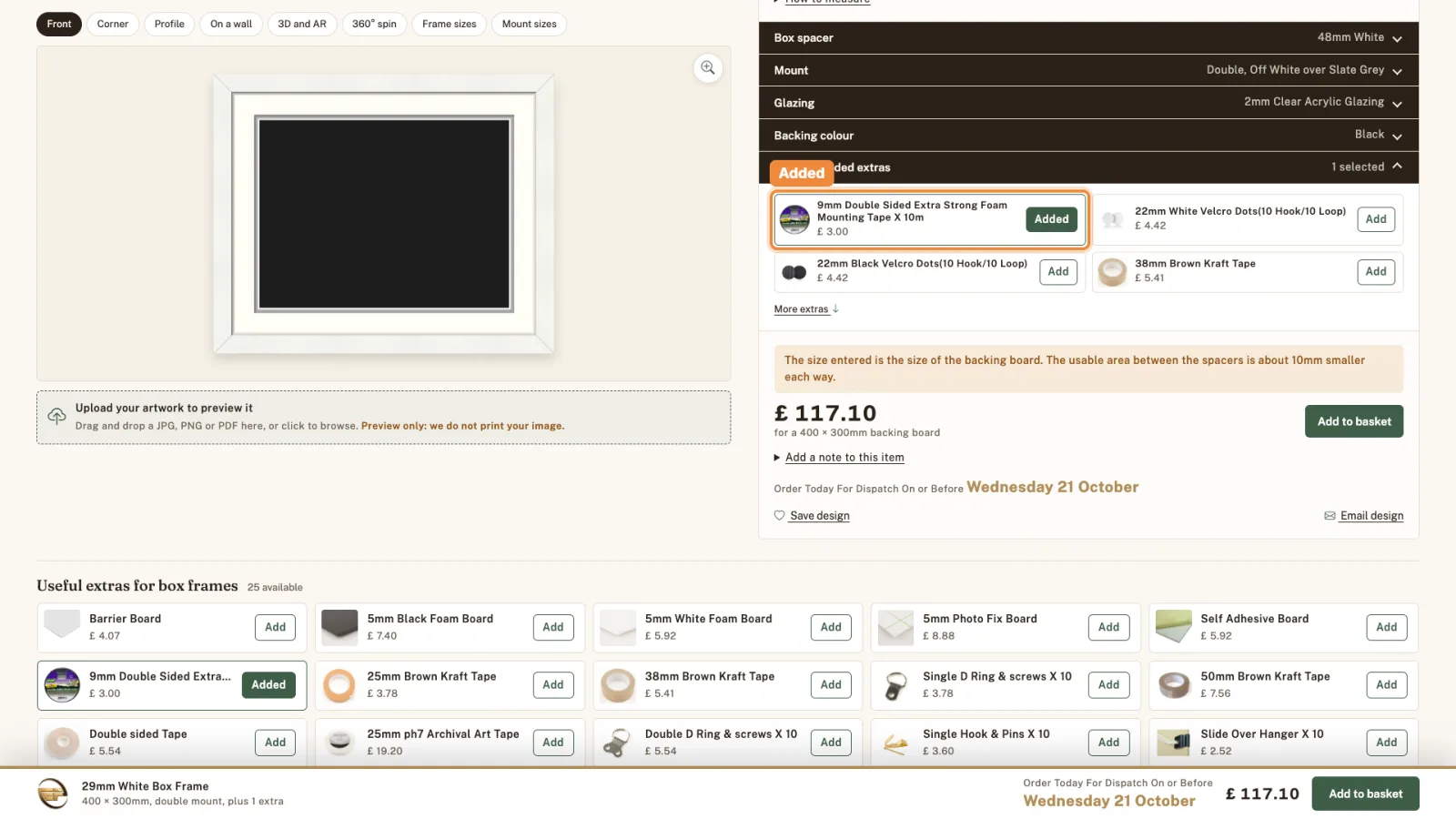This screenshot has height=819, width=1456.
Task: Add 22mm White Velcro Dots extra
Action: 1376,219
